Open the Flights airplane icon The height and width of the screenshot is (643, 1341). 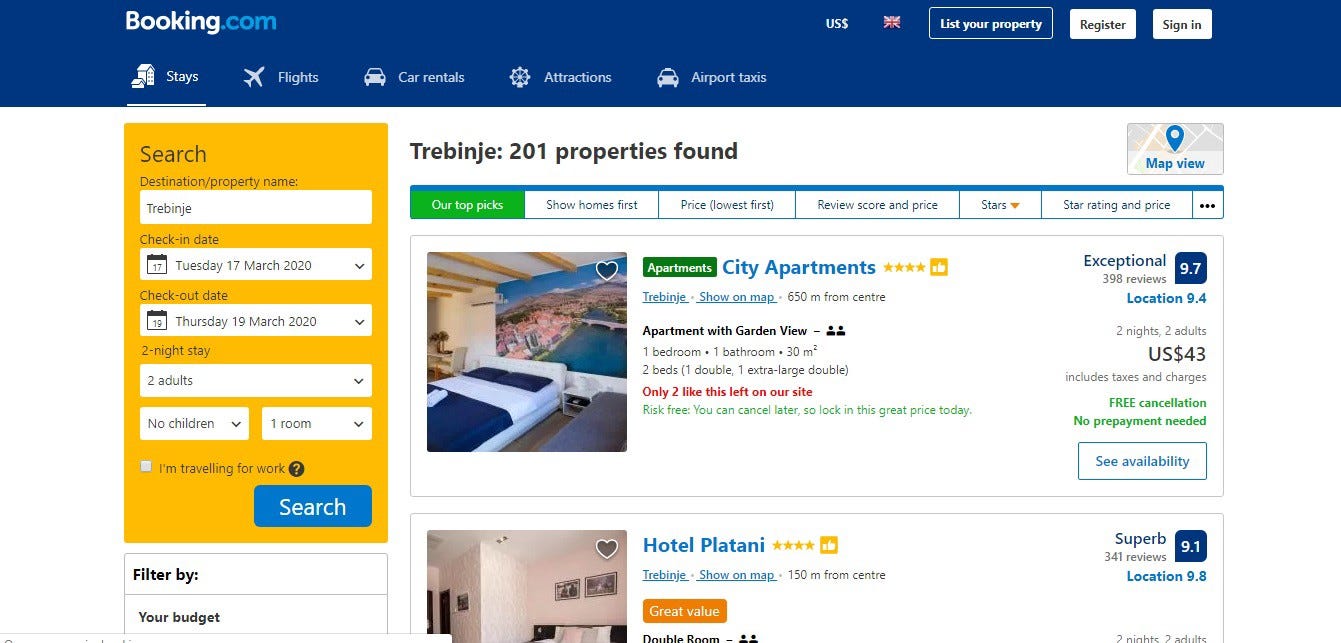(254, 77)
